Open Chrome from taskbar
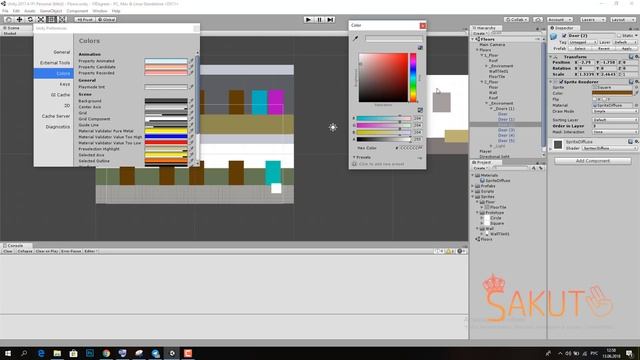Screen dimensions: 640x360 (x=106, y=353)
